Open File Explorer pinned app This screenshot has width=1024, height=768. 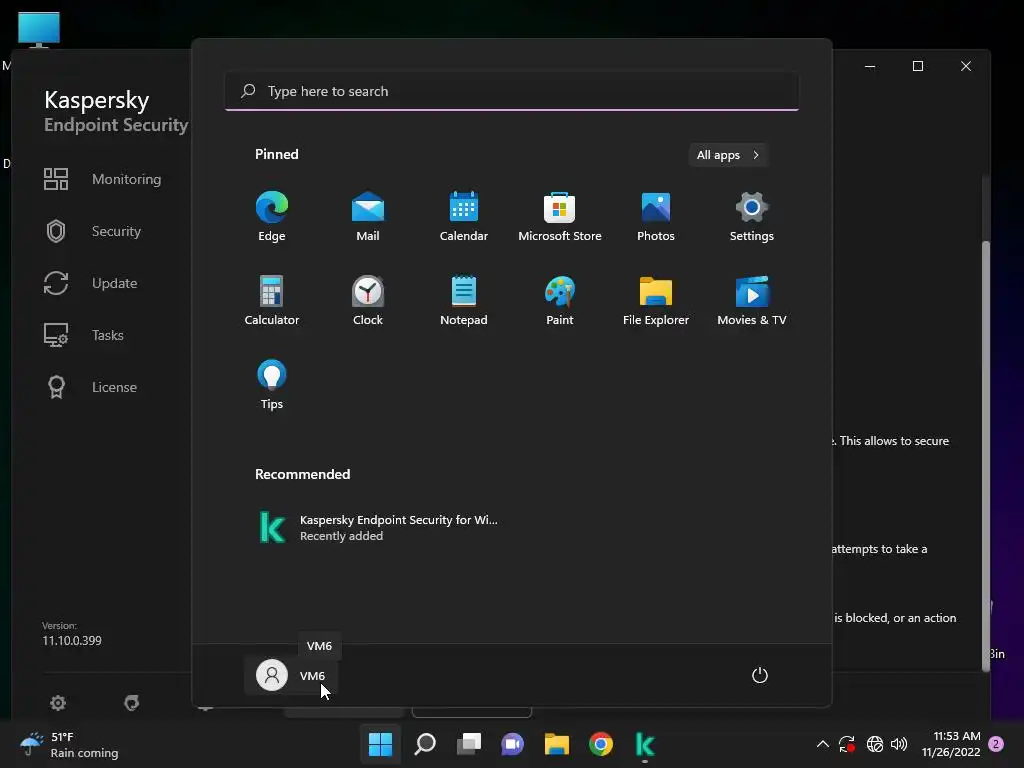pos(656,300)
